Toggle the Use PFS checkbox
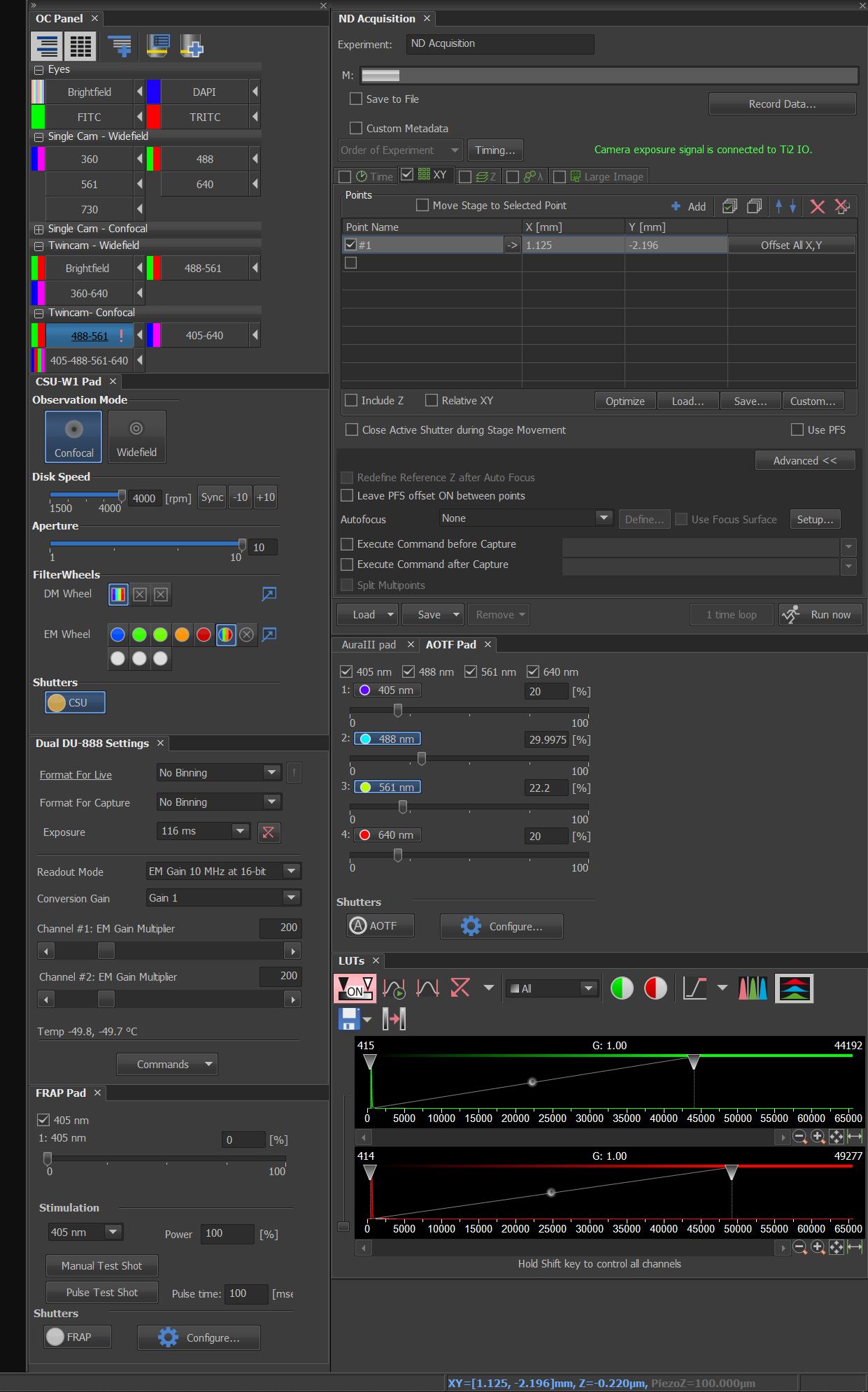This screenshot has height=1392, width=868. tap(797, 429)
